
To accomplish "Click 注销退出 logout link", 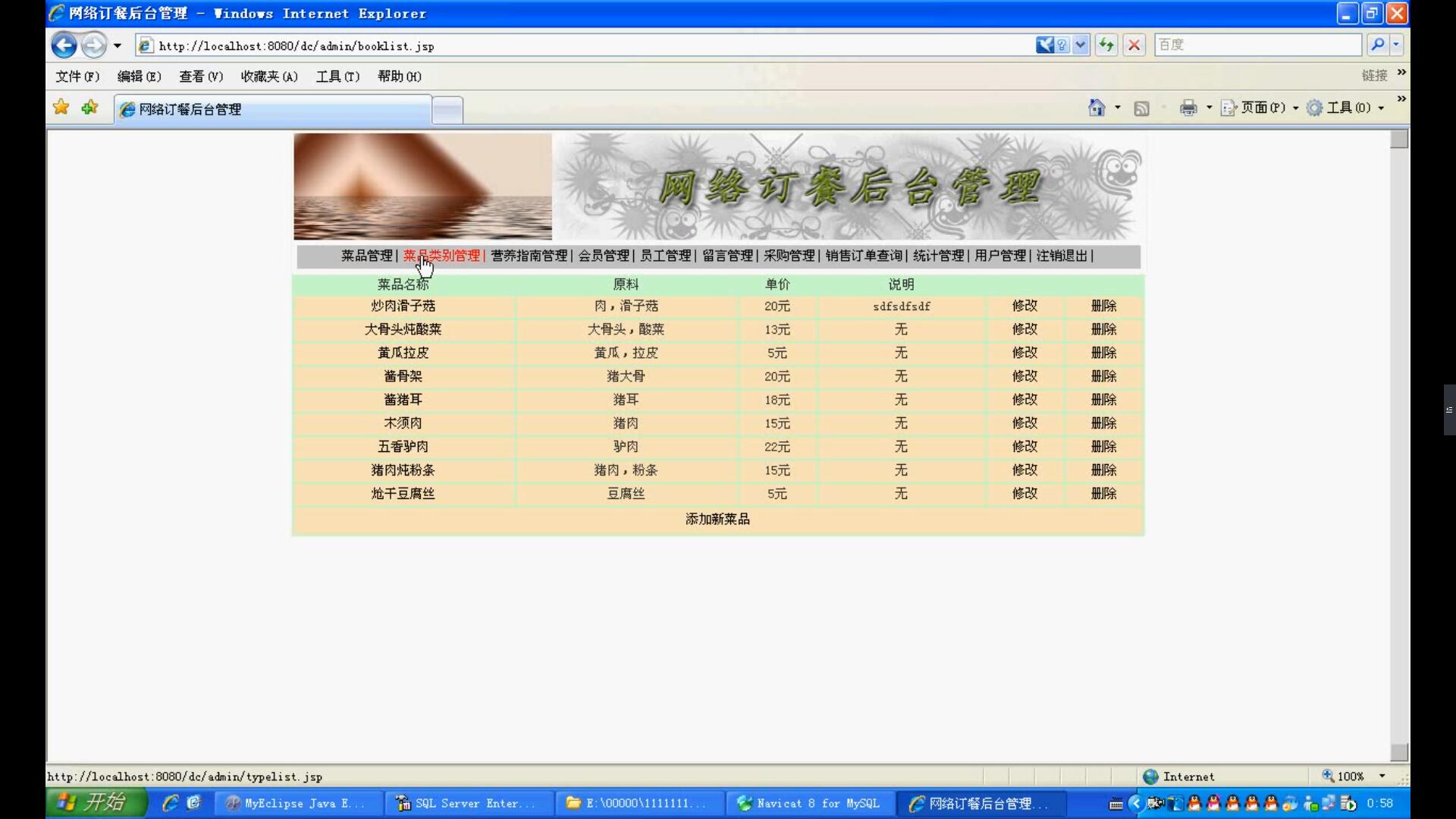I will (1062, 256).
